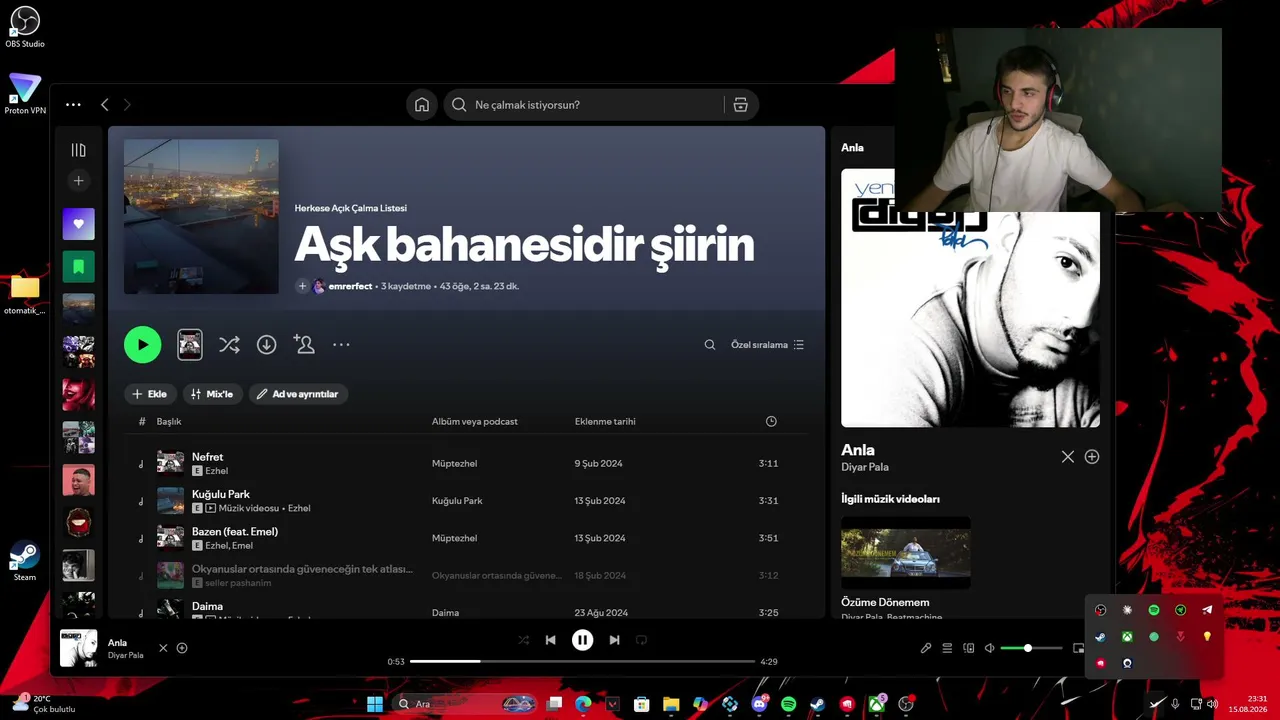The height and width of the screenshot is (720, 1280).
Task: Click the playlist cover image
Action: [x=201, y=216]
